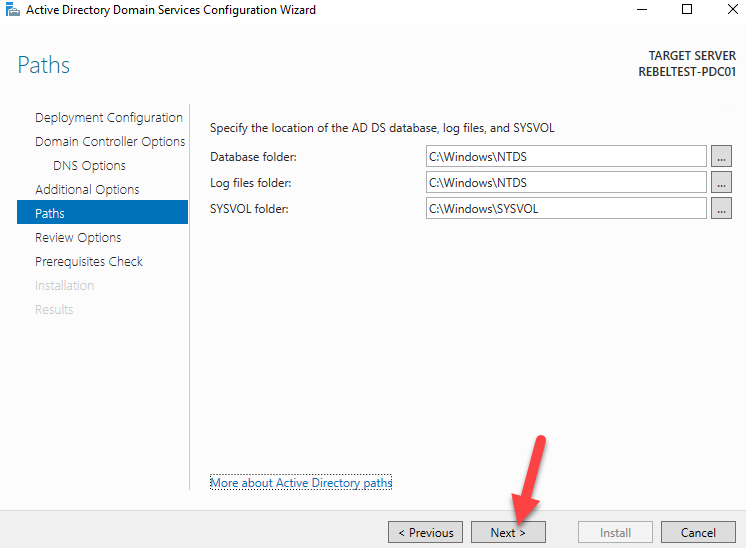
Task: Open More about Active Directory paths link
Action: tap(301, 483)
